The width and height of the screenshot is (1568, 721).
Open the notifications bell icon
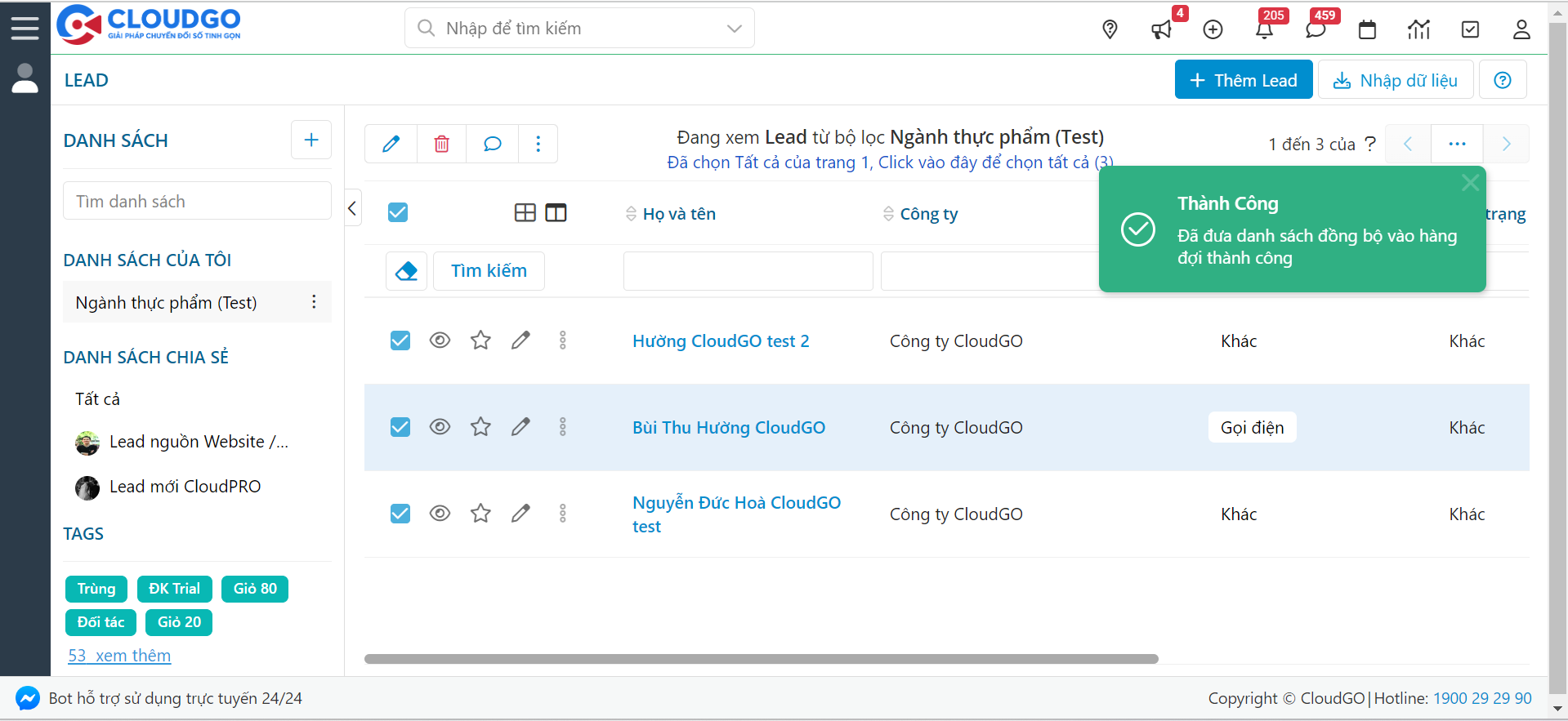(1263, 30)
